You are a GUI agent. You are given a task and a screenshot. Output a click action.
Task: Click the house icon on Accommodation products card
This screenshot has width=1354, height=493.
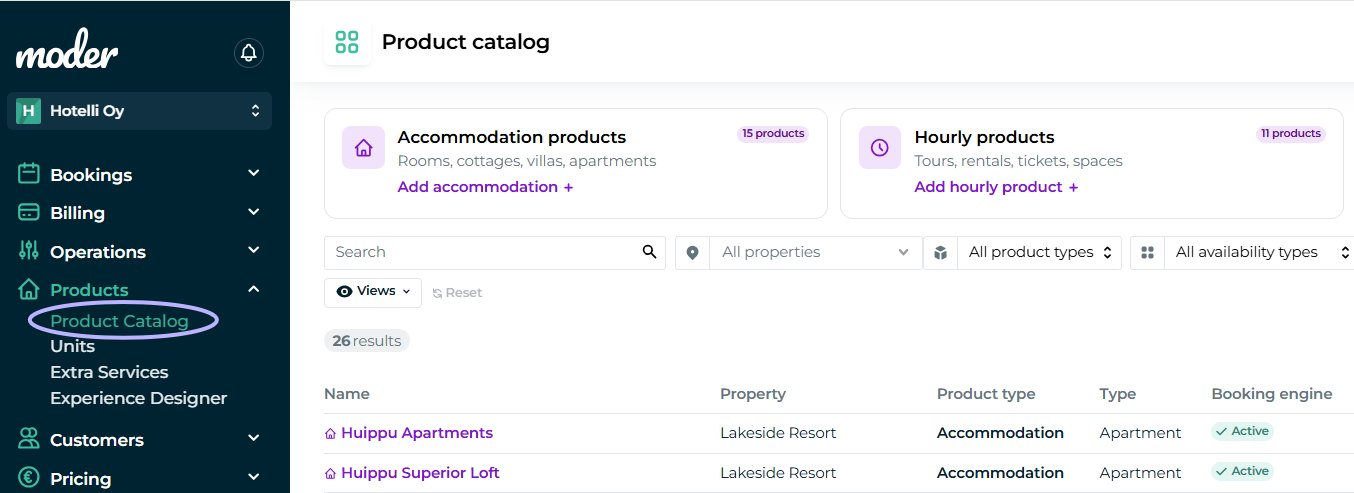363,148
